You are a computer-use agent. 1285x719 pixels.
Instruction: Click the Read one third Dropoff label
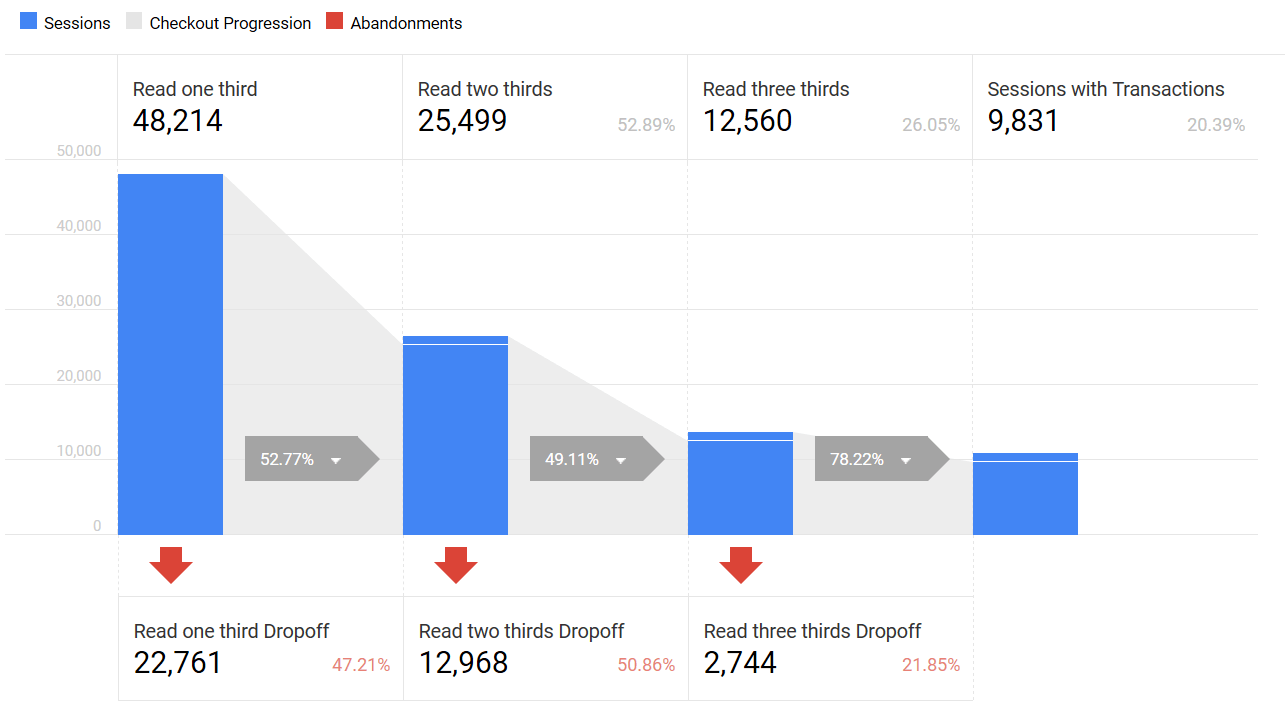click(231, 631)
